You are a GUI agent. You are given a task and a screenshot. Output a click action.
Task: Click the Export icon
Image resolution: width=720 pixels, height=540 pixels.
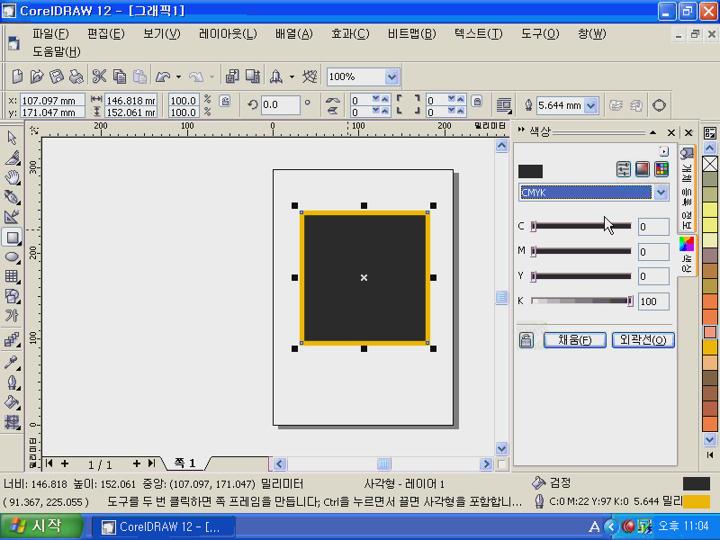(253, 76)
